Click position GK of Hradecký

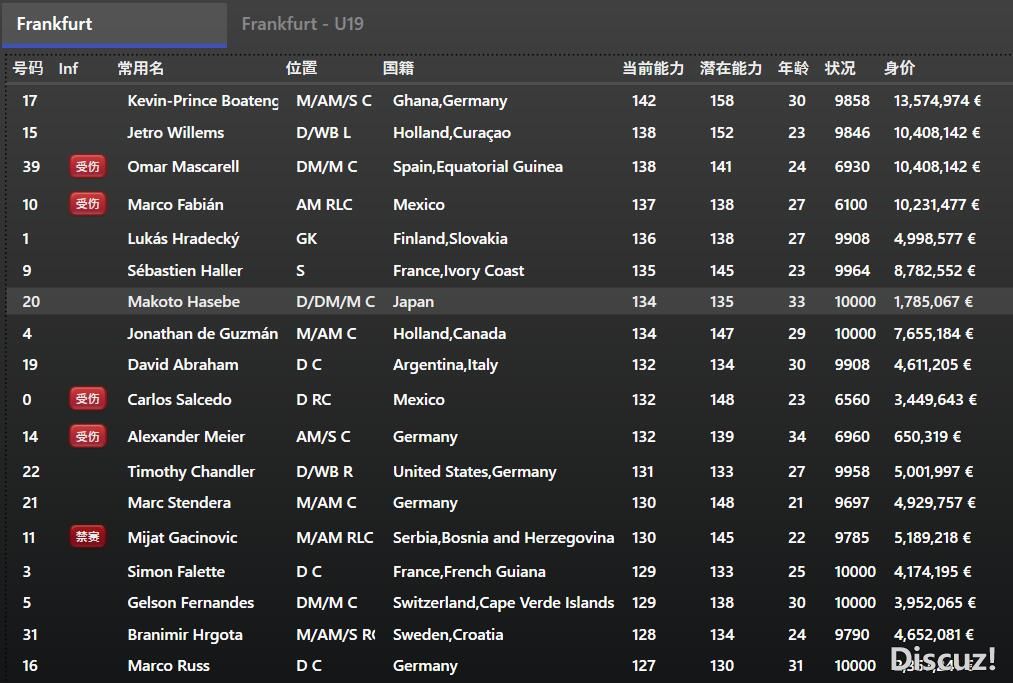point(306,239)
